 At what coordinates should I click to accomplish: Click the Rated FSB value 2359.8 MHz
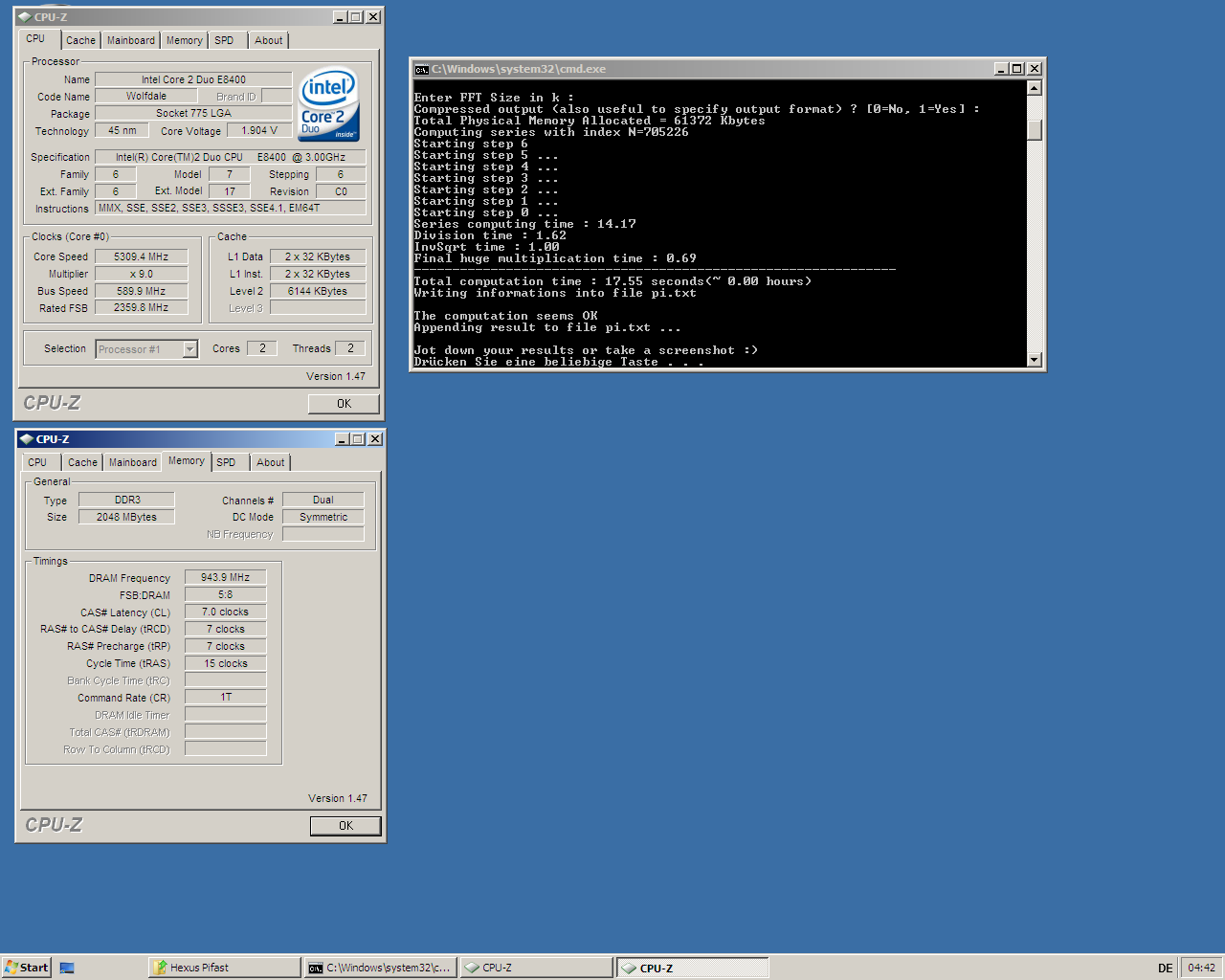coord(141,308)
